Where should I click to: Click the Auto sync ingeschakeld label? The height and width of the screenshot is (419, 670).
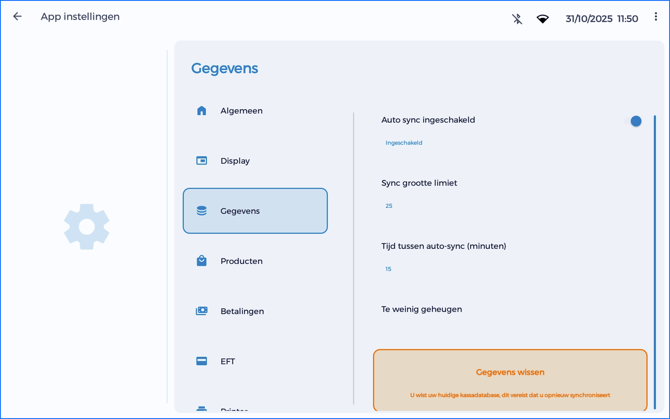coord(428,120)
